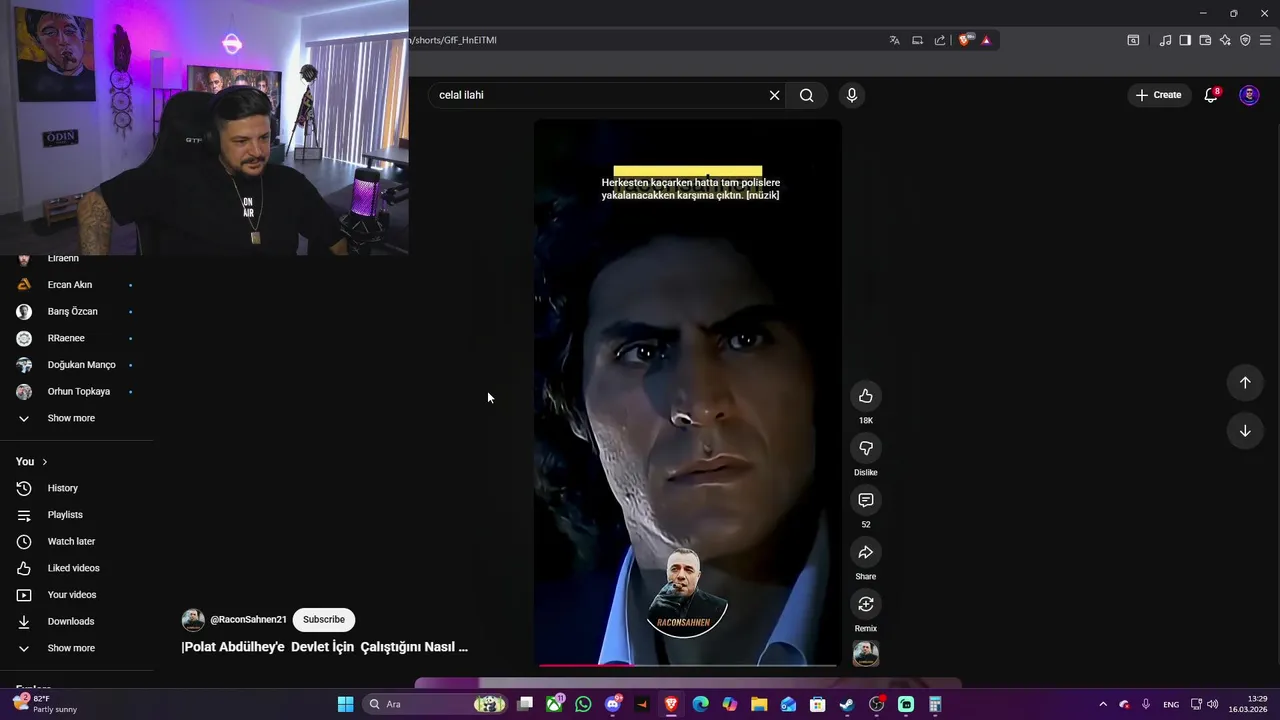This screenshot has height=720, width=1280.
Task: Open OBS Studio from the taskbar
Action: 877,704
